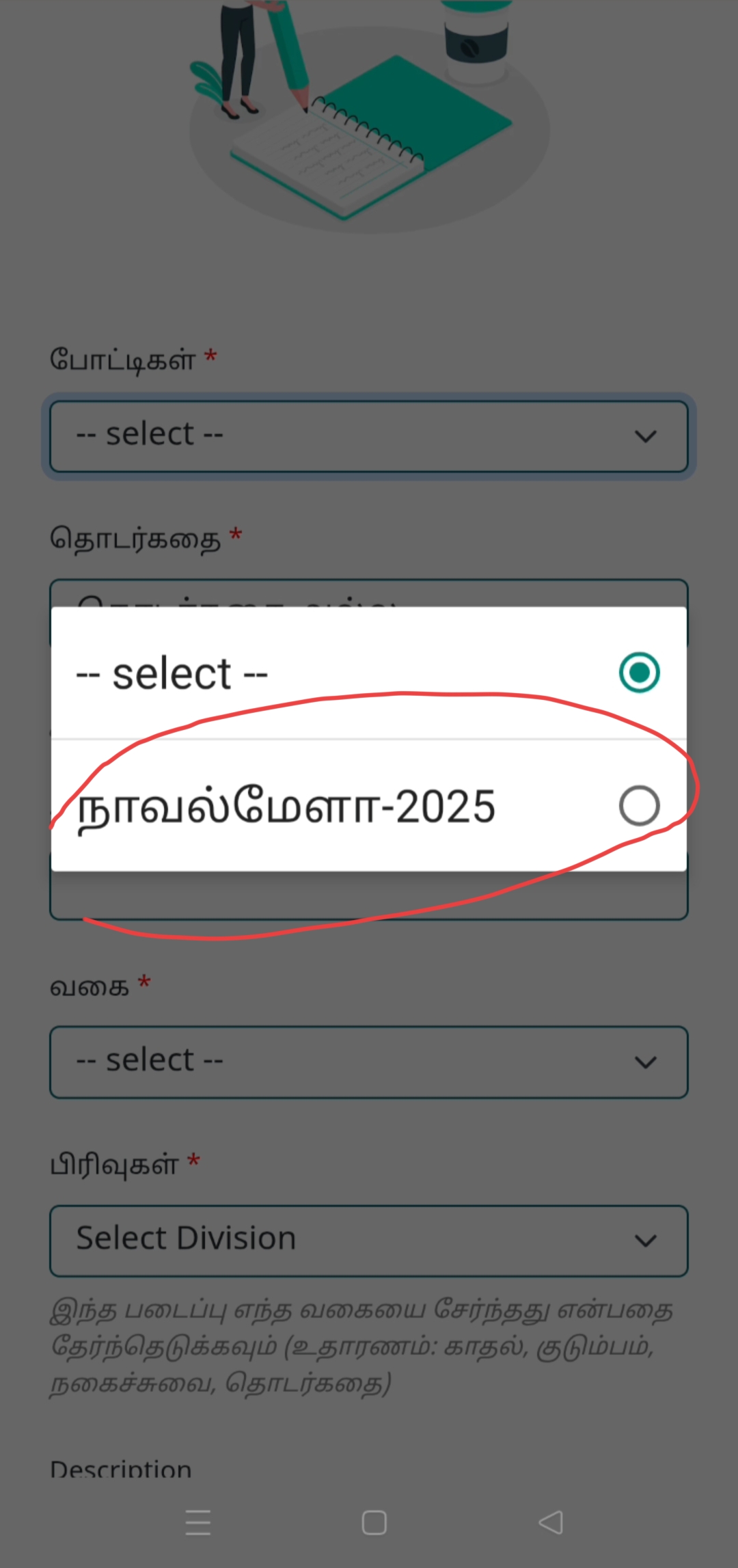Tap the பிரிவுகள் field label
This screenshot has width=738, height=1568.
[x=114, y=1164]
